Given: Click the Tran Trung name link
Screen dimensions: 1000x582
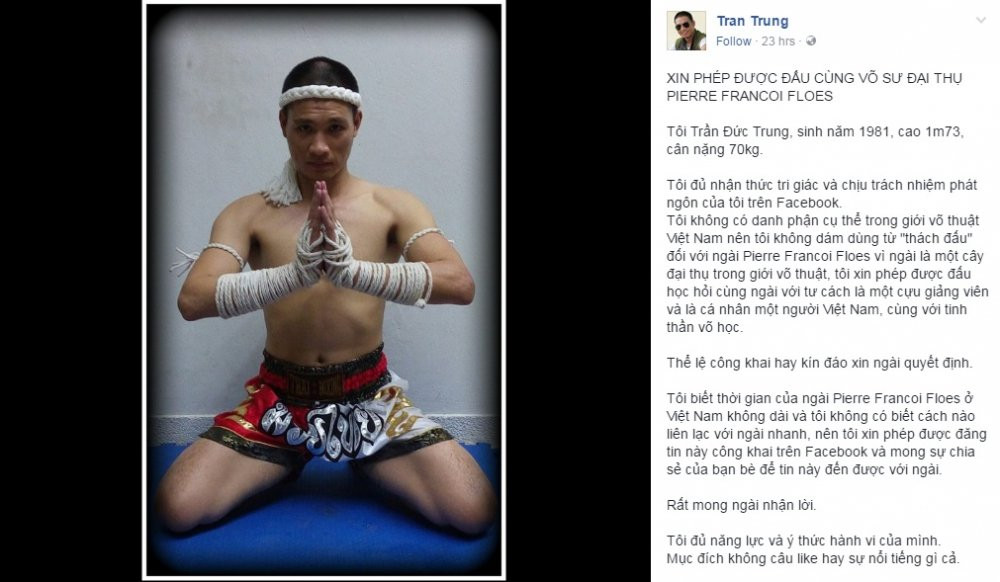Looking at the screenshot, I should tap(752, 21).
